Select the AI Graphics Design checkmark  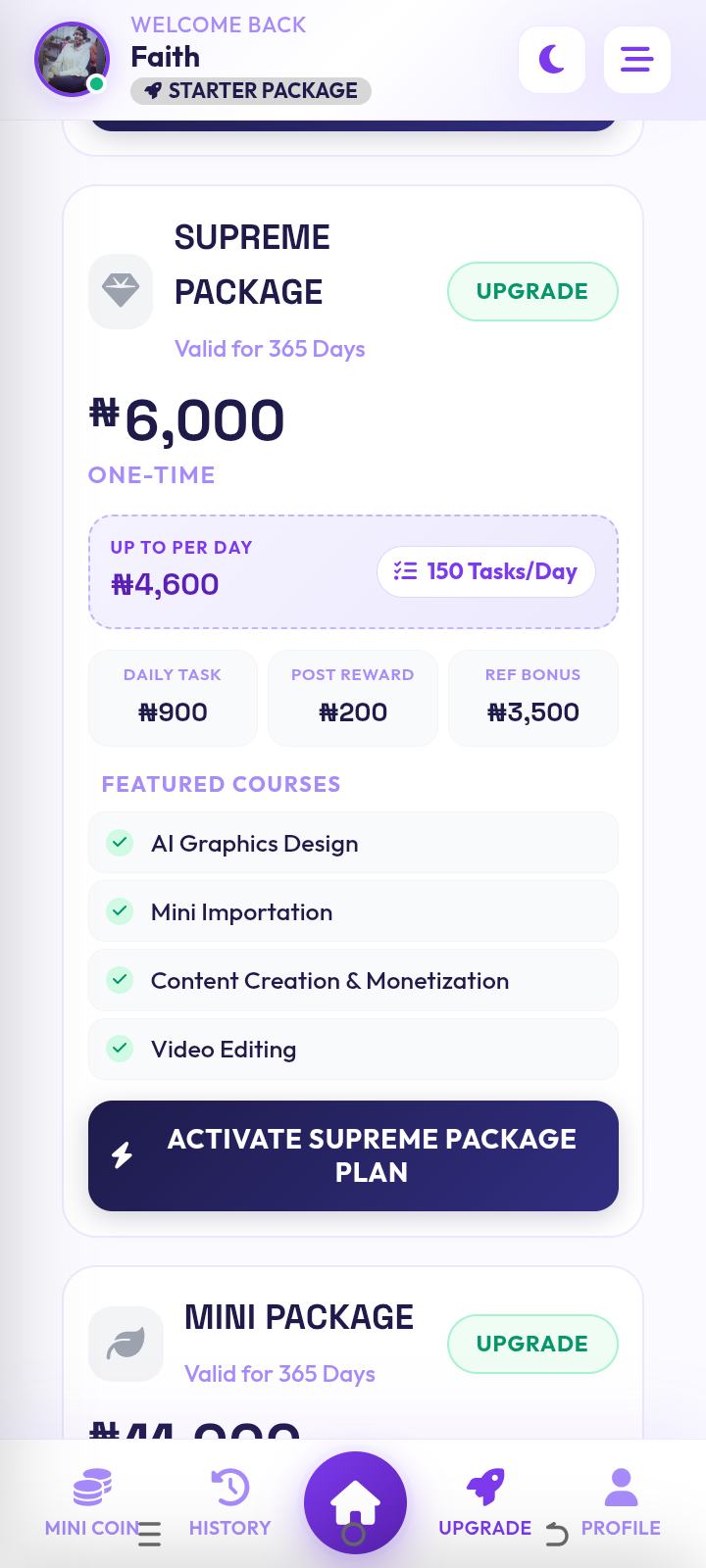(x=120, y=843)
